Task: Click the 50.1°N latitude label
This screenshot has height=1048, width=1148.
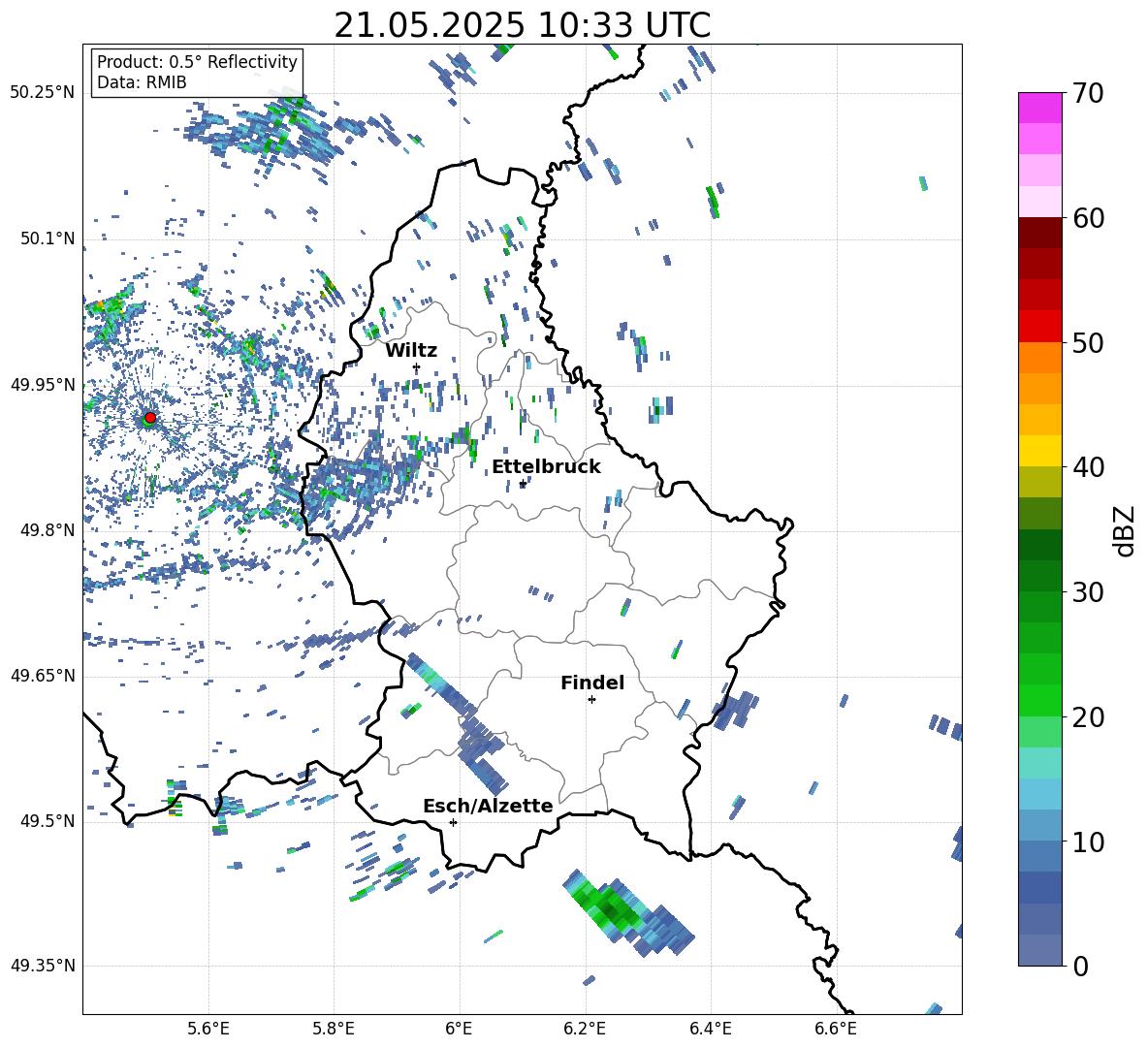Action: [x=48, y=239]
